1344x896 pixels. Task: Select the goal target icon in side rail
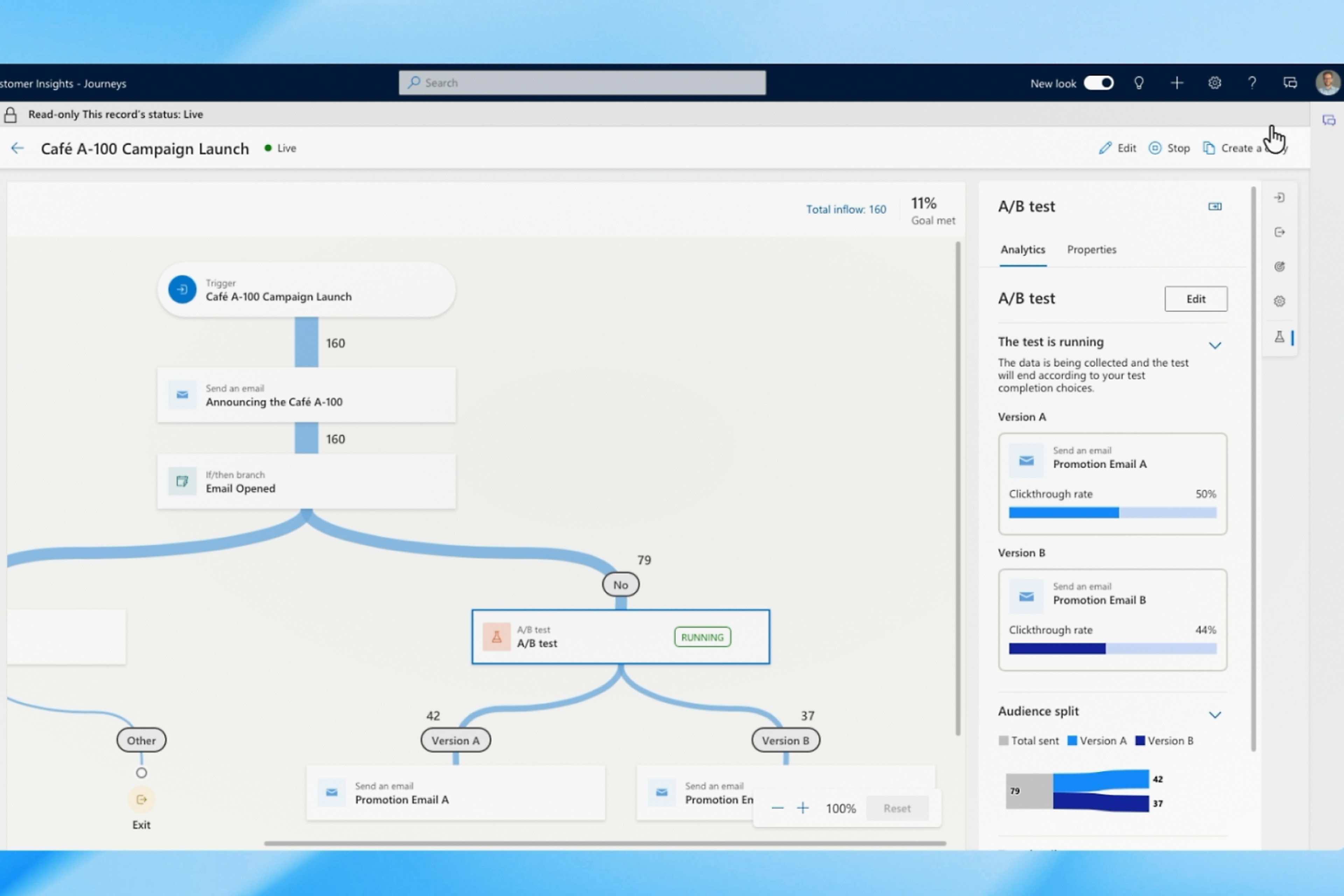(1280, 266)
